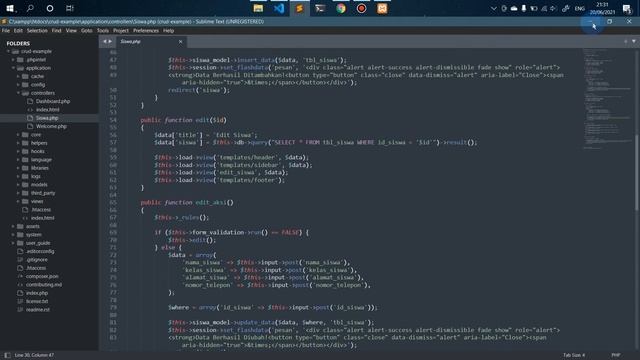Image resolution: width=640 pixels, height=360 pixels.
Task: Collapse application folder
Action: 13,68
